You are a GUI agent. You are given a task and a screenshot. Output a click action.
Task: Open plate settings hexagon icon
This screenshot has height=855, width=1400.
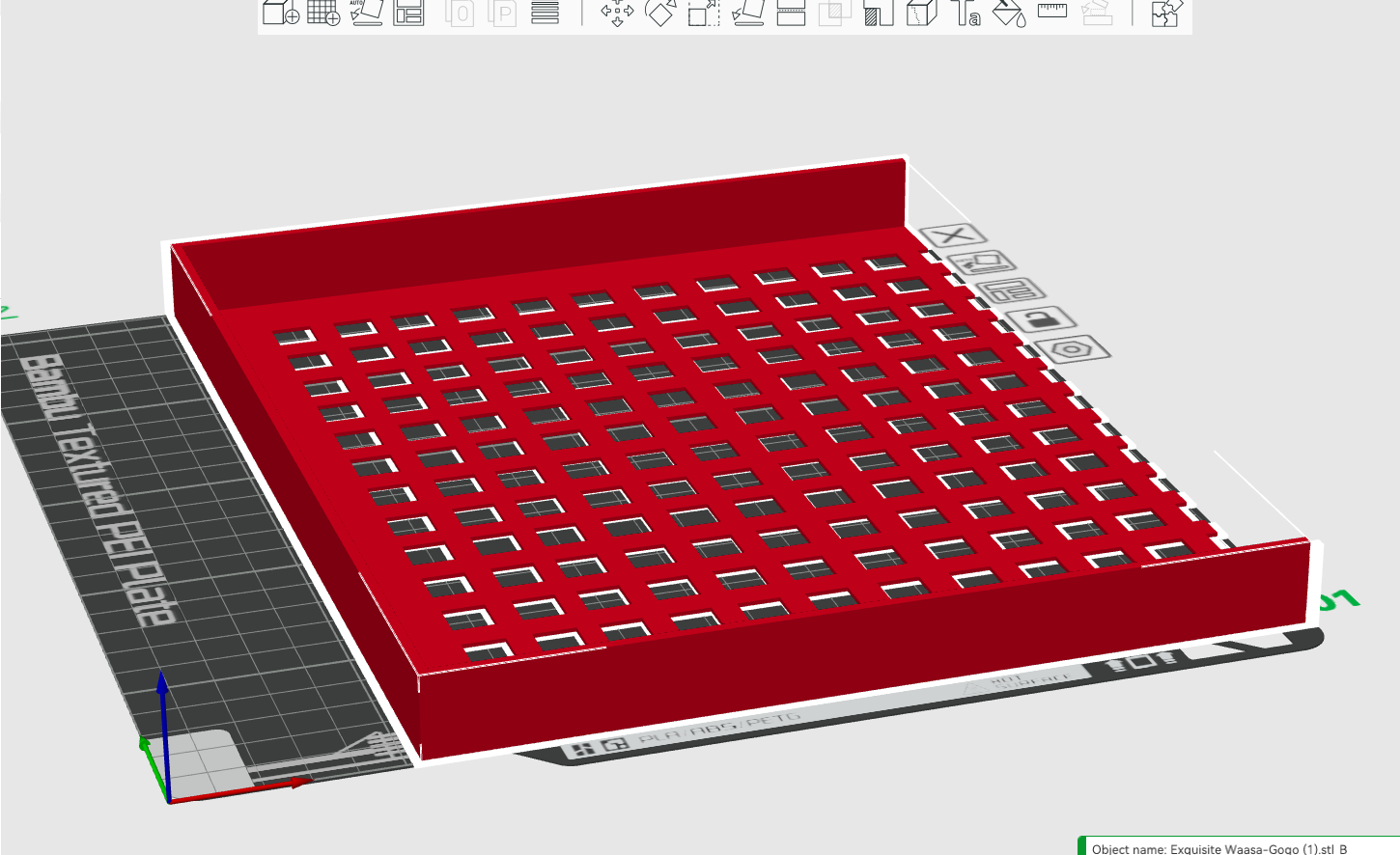(1072, 348)
